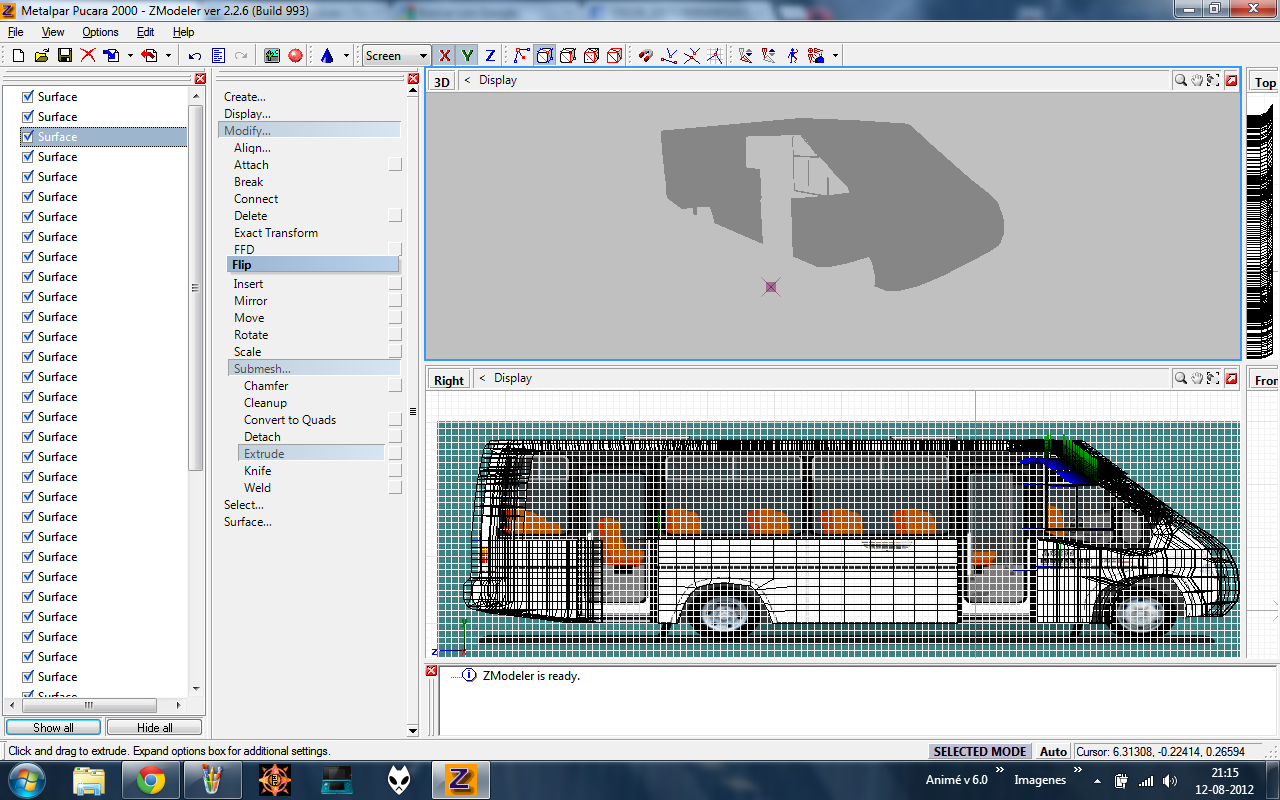Maximize the Right viewport with red arrow icon
1280x800 pixels.
click(x=1232, y=378)
